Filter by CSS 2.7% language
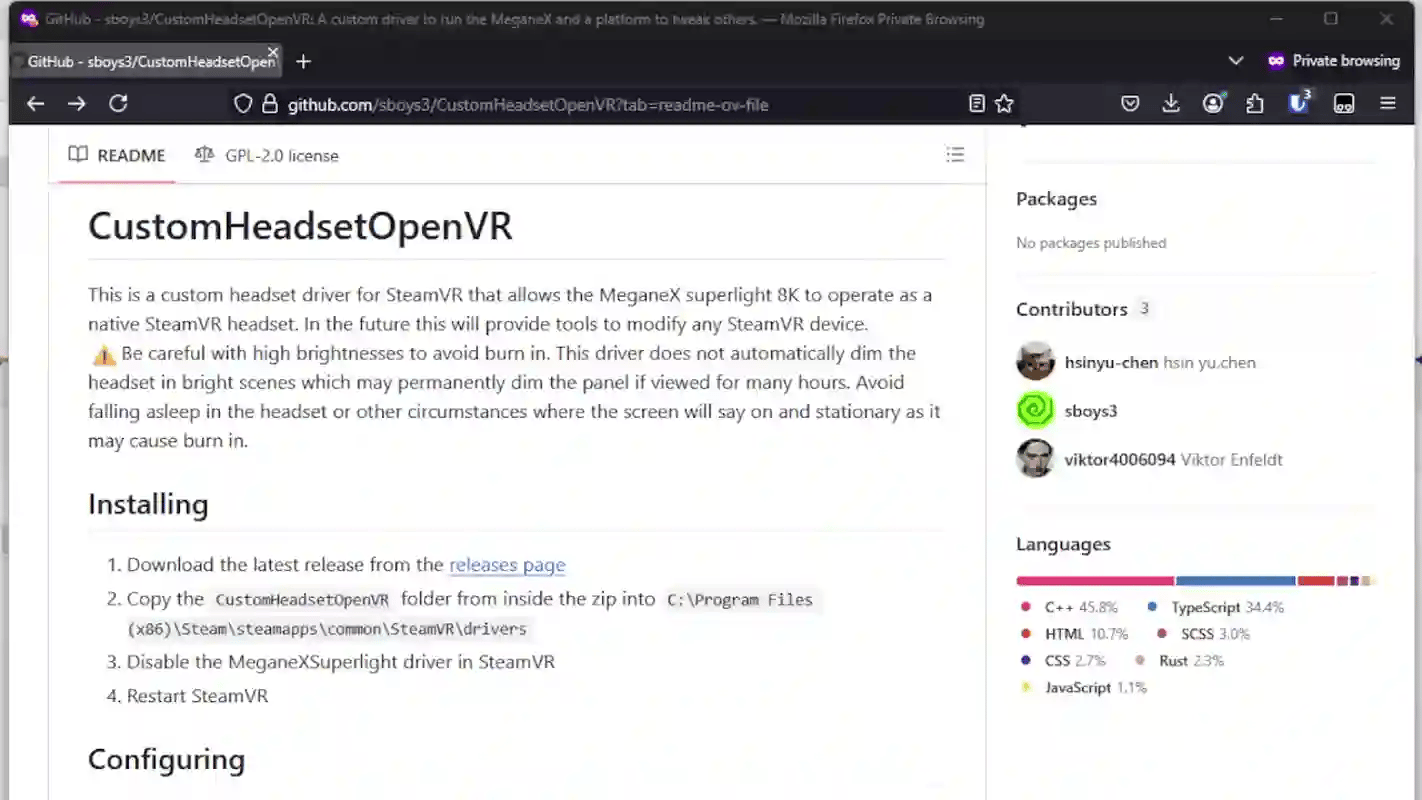The height and width of the screenshot is (800, 1422). 1063,661
